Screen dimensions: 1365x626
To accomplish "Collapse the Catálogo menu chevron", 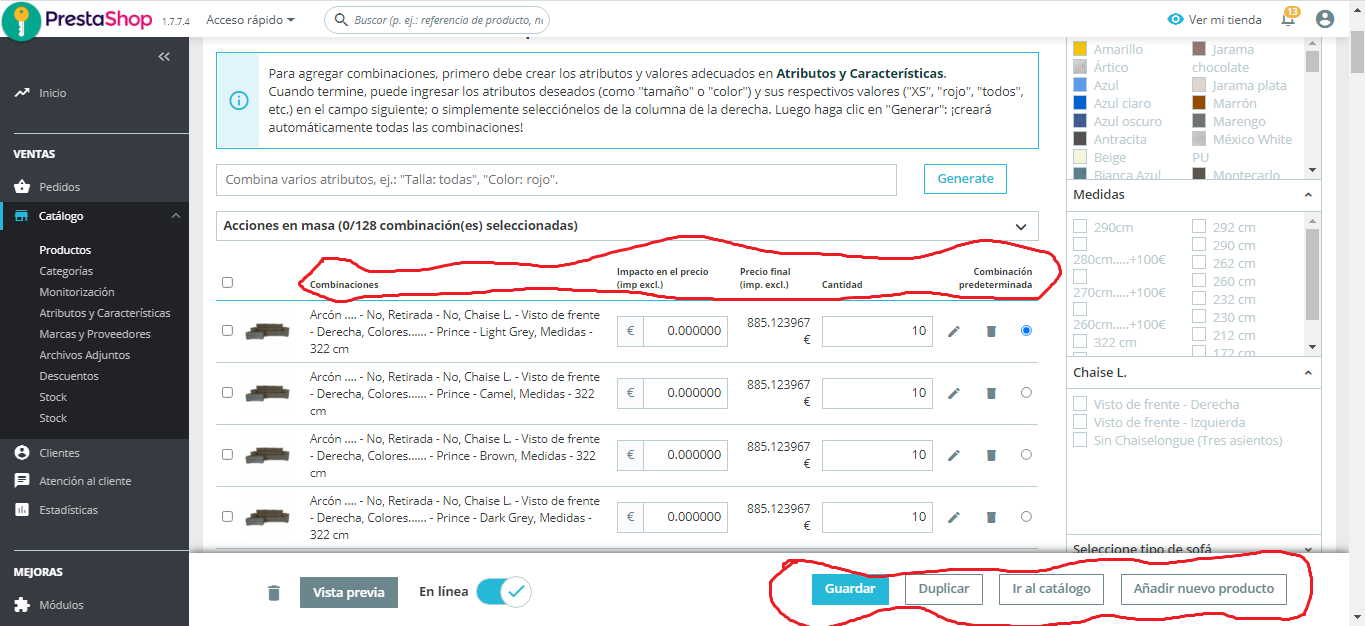I will pos(175,216).
